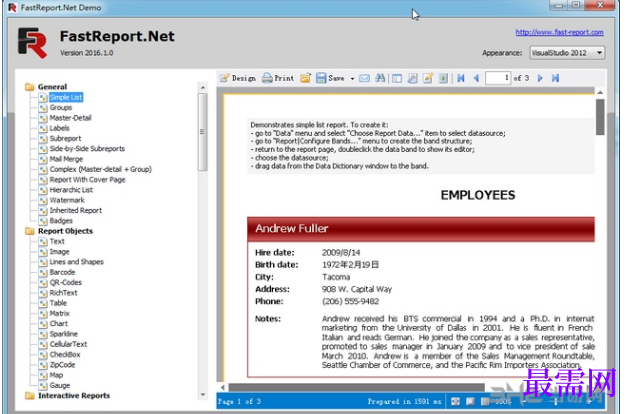Click the preview horizontal scrollbar thumb
The height and width of the screenshot is (414, 635).
pyautogui.click(x=356, y=387)
